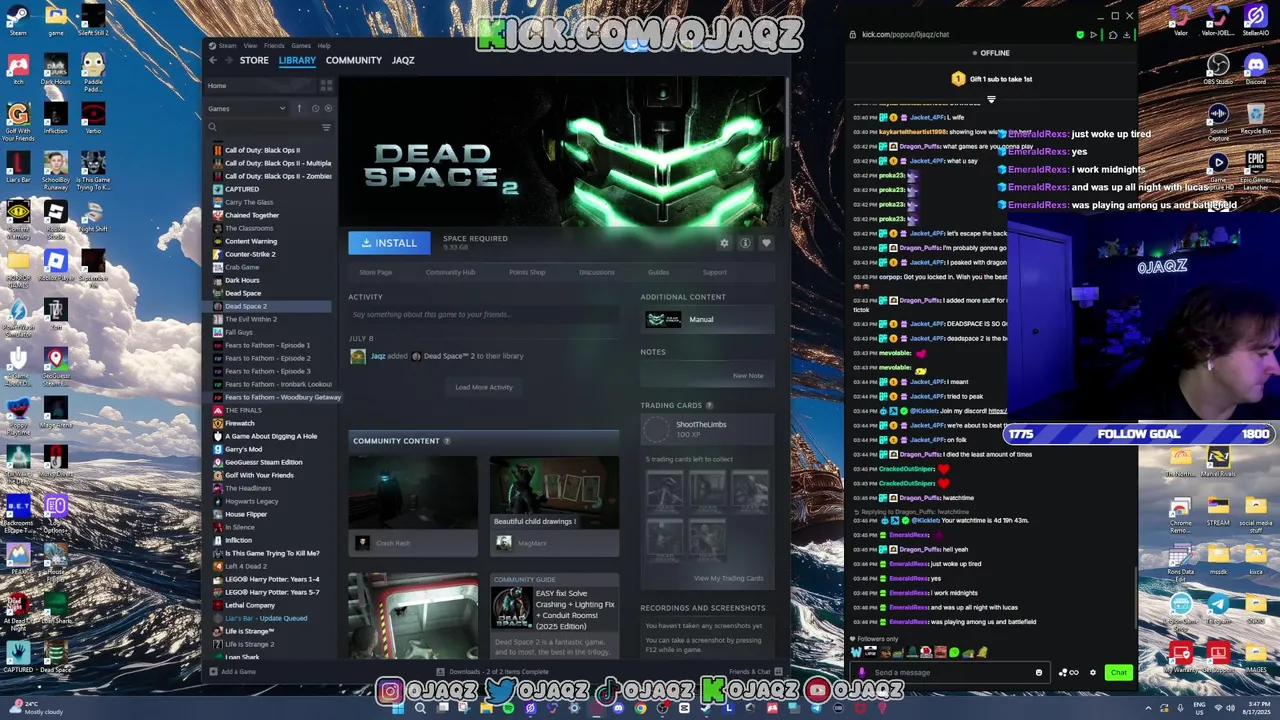Open the Manual additional content entry
This screenshot has height=720, width=1280.
click(x=707, y=319)
